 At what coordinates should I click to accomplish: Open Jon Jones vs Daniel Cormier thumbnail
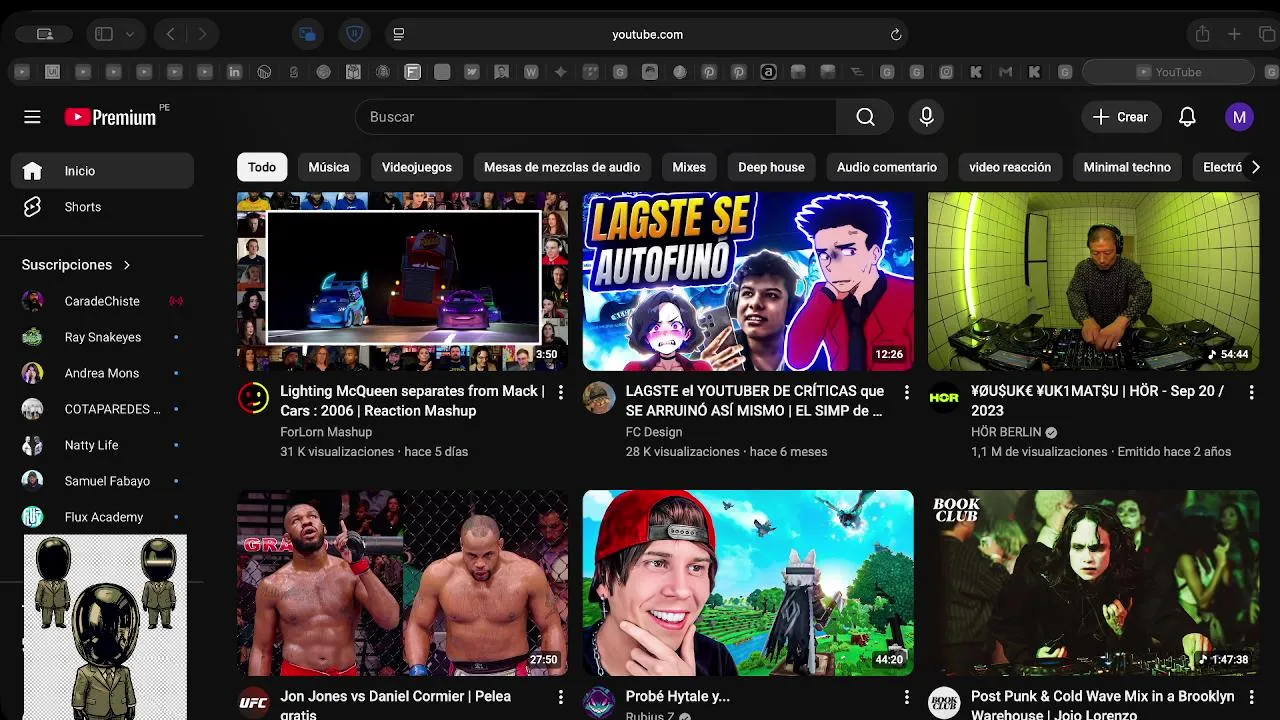402,583
